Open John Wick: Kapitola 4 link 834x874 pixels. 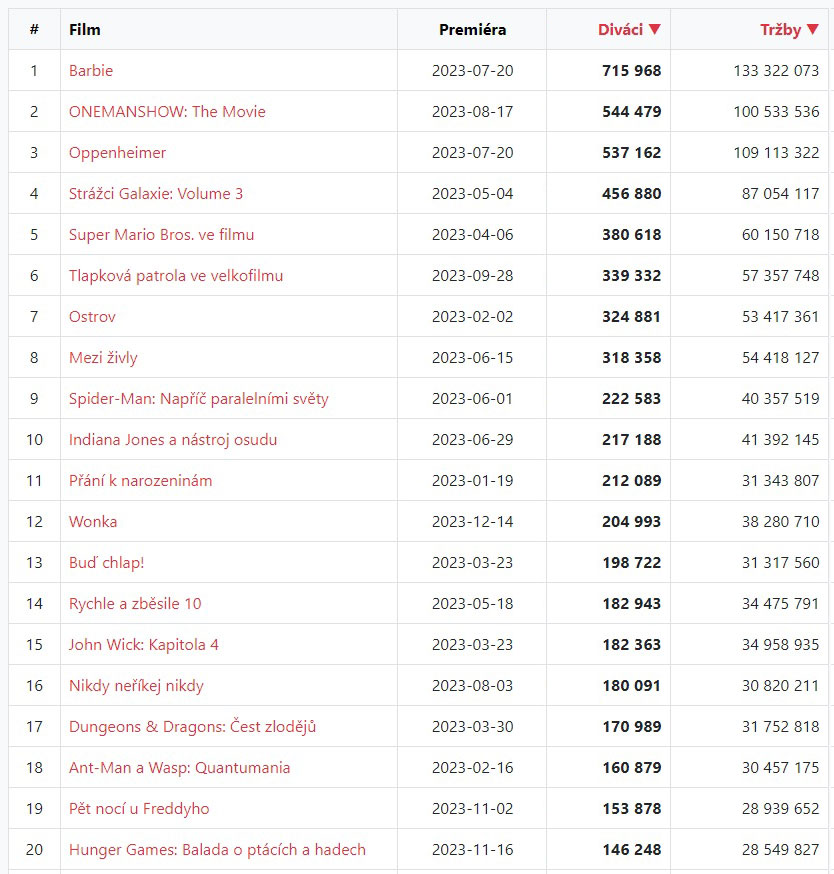click(144, 644)
